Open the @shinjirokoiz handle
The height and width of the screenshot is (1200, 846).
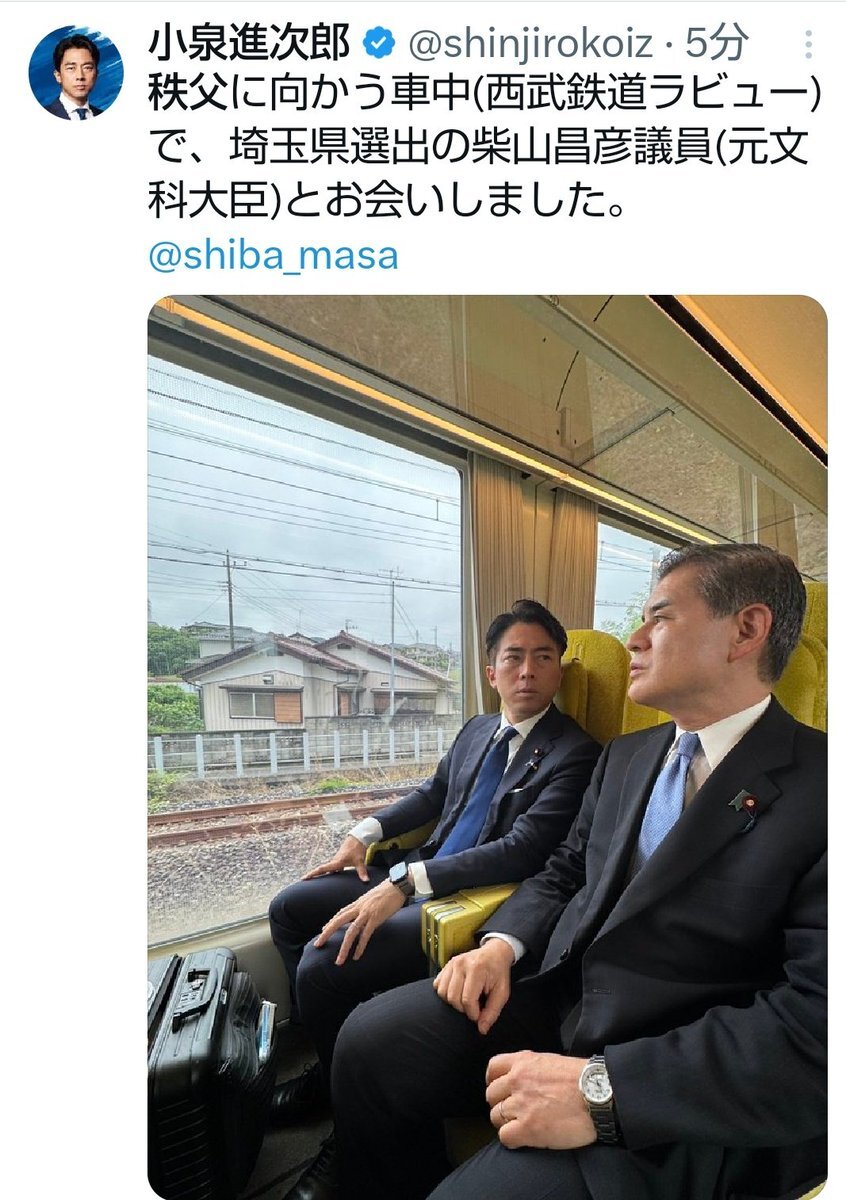532,44
